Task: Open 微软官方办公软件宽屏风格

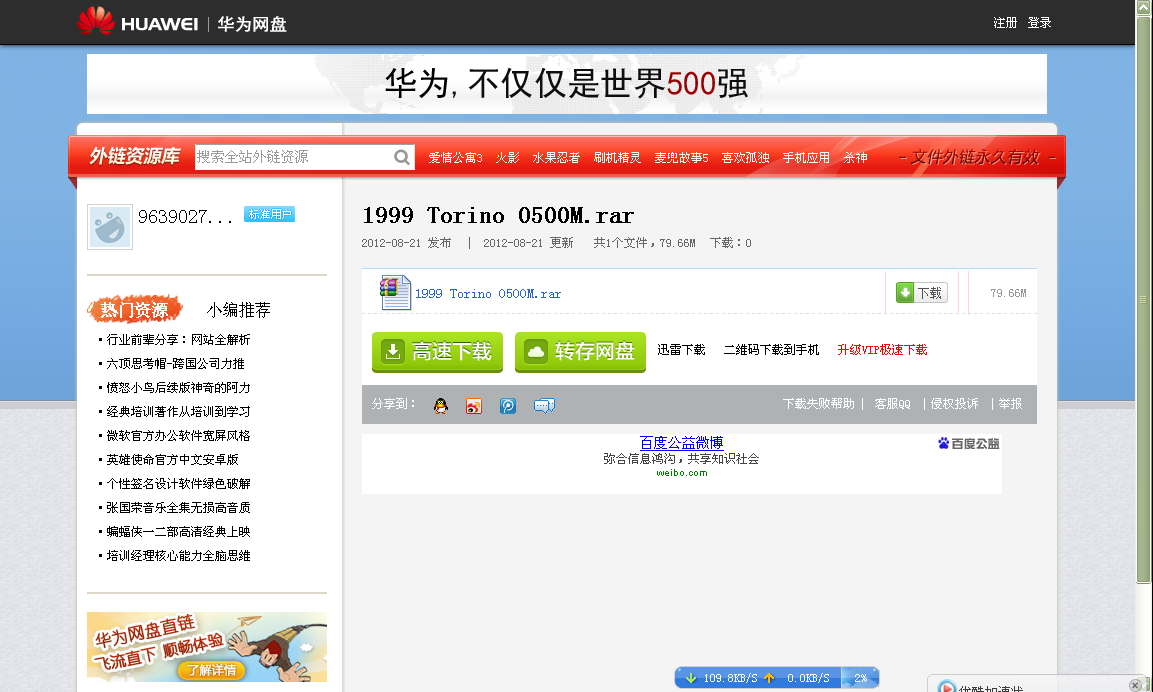Action: point(178,436)
